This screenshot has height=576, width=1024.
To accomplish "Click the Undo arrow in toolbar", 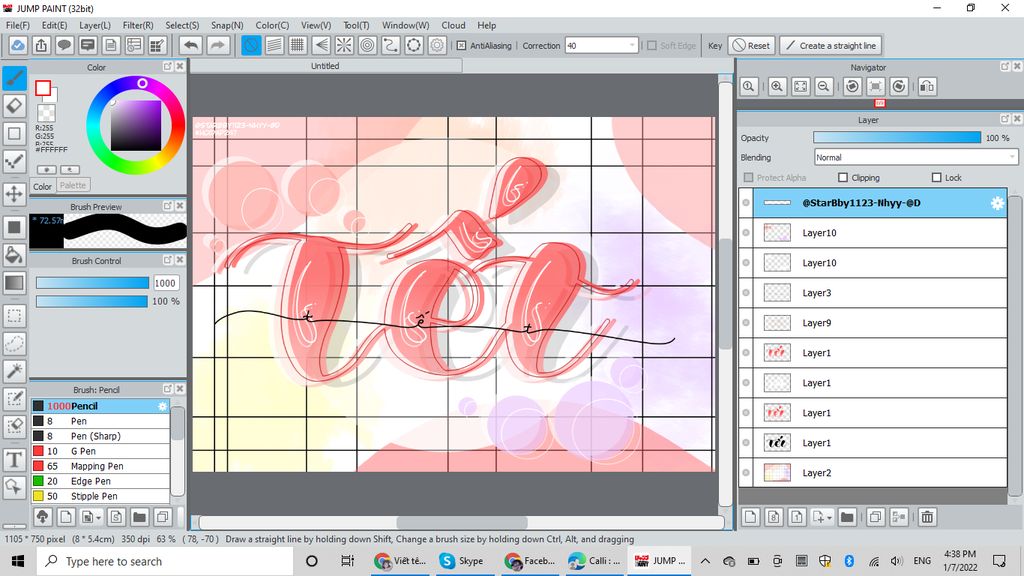I will click(x=190, y=45).
